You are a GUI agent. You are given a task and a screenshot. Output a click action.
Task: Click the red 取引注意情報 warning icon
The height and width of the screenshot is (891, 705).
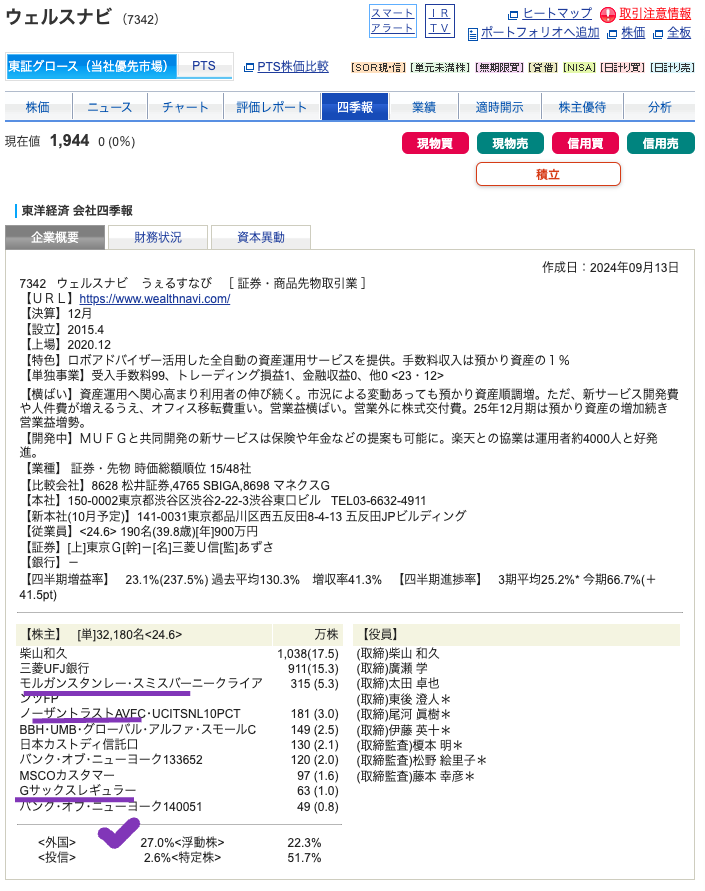[x=608, y=14]
